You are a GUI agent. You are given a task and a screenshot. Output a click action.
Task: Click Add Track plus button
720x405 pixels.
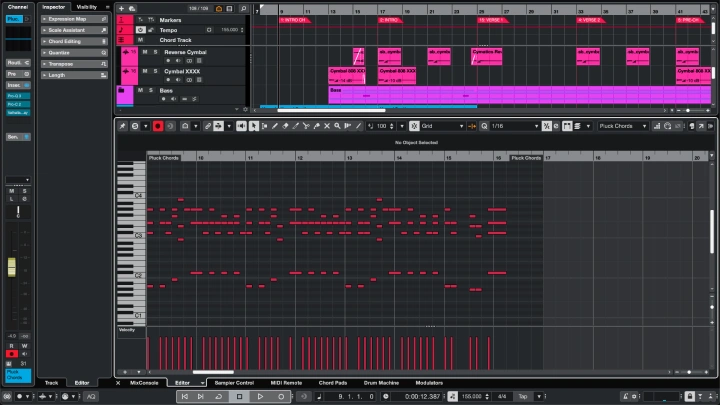122,8
